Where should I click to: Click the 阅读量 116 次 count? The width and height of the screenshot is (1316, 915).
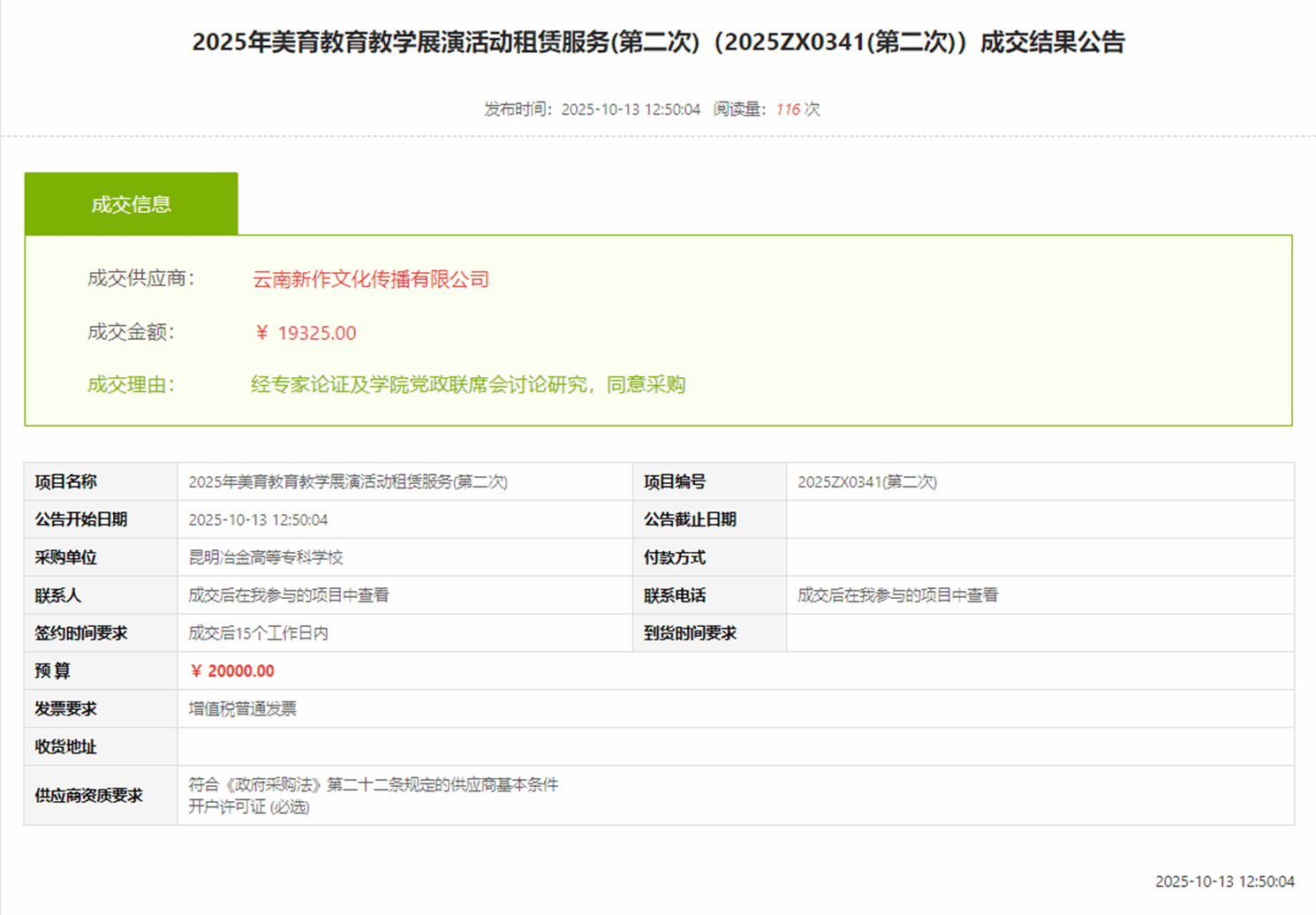click(x=767, y=110)
